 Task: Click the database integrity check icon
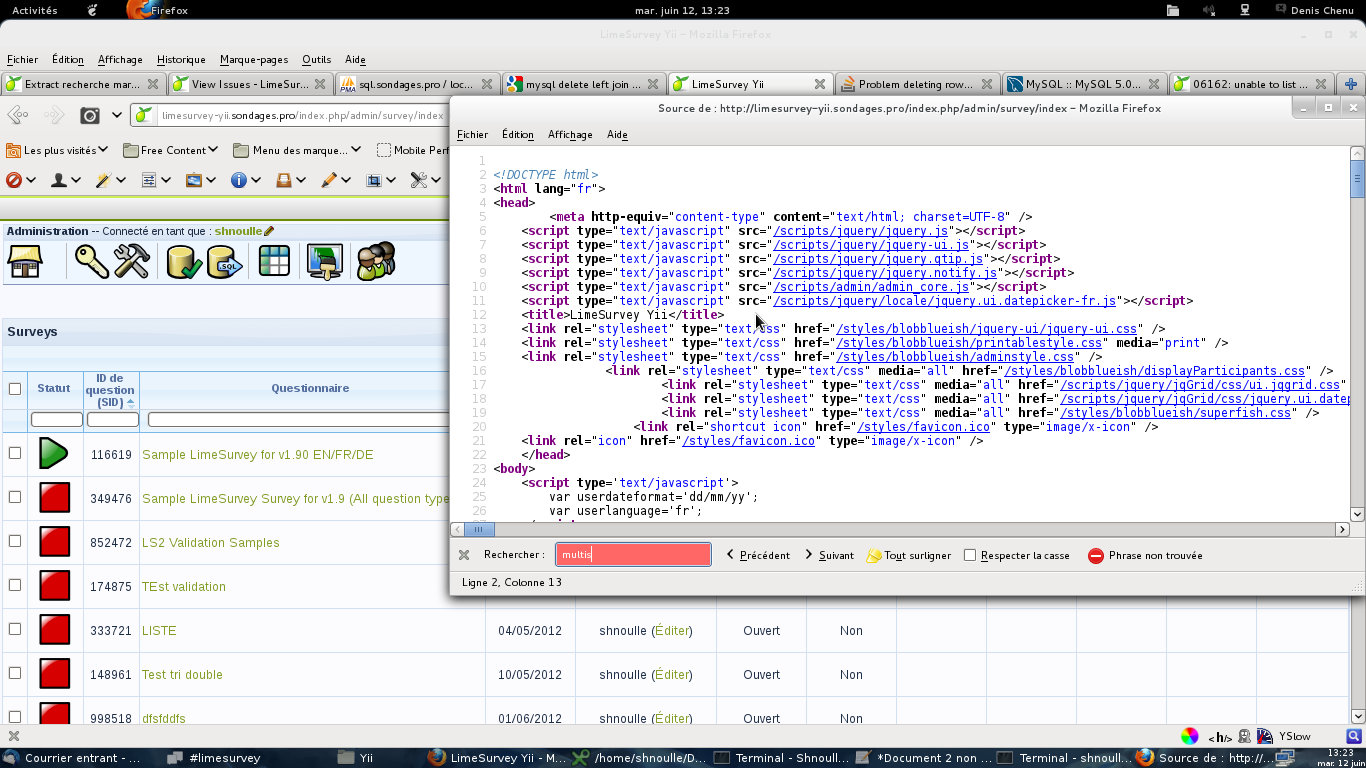184,262
